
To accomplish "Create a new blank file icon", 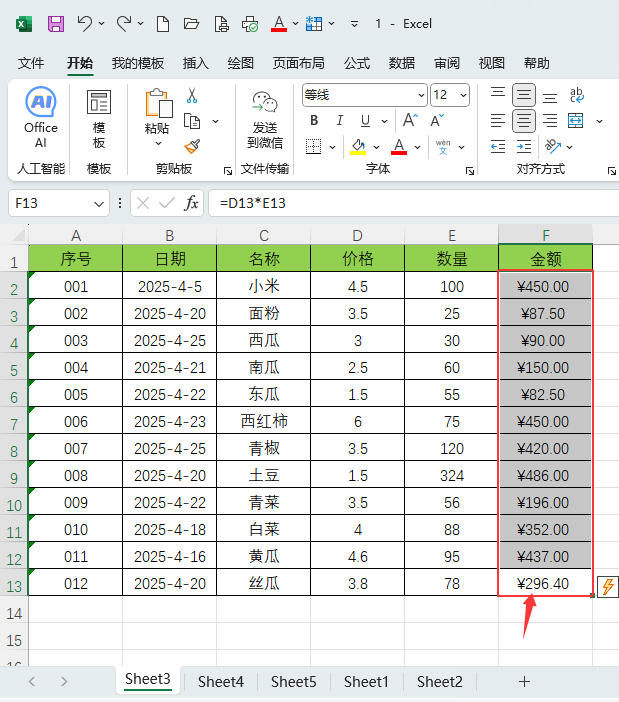I will pyautogui.click(x=163, y=24).
